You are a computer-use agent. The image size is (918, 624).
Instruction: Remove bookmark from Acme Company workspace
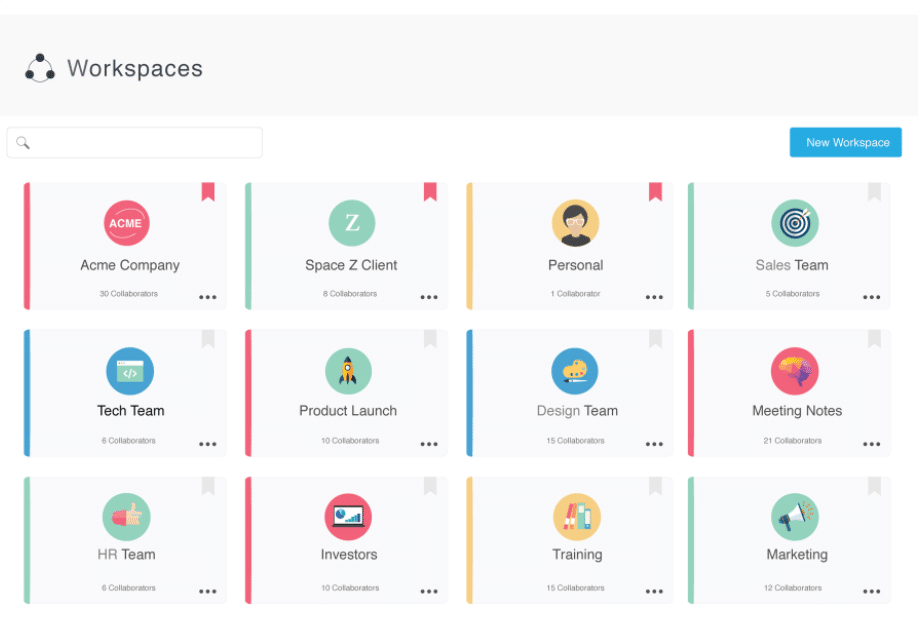coord(208,191)
